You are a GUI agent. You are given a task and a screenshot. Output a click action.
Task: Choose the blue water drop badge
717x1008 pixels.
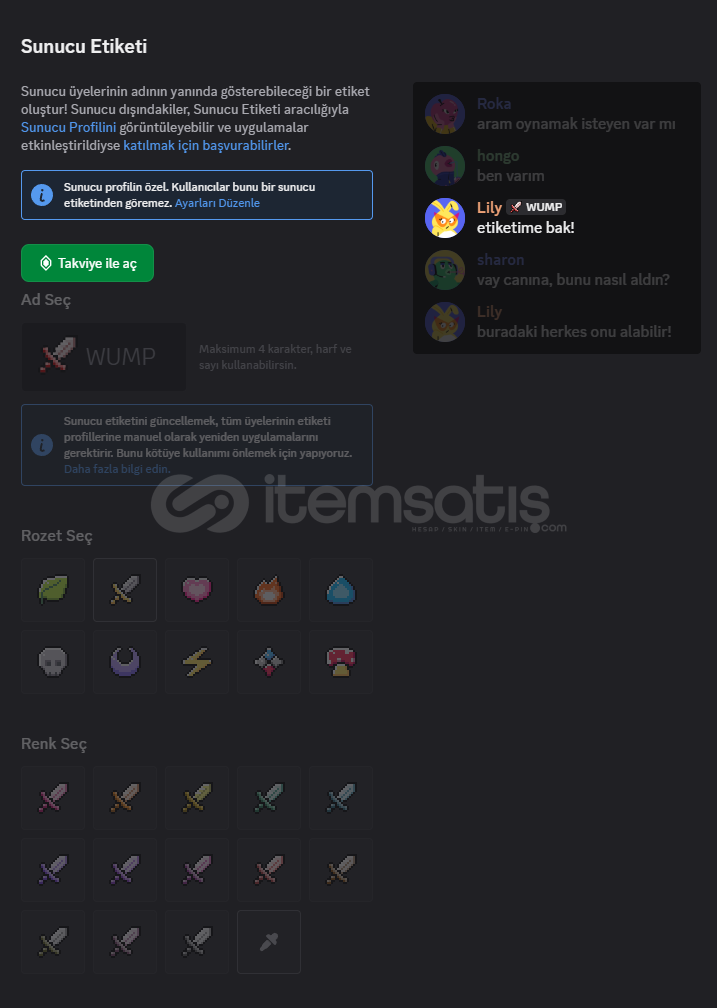341,590
